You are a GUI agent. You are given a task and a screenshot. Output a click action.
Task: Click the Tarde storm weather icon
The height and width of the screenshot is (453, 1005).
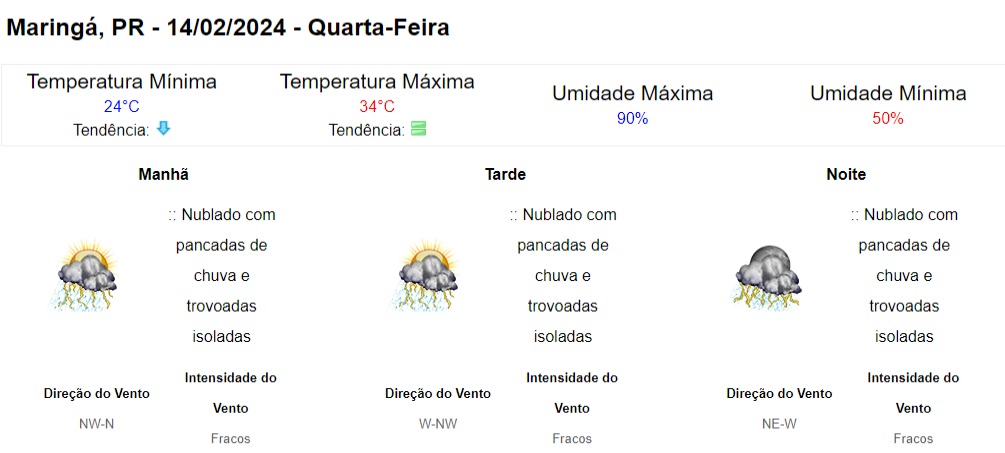point(427,277)
